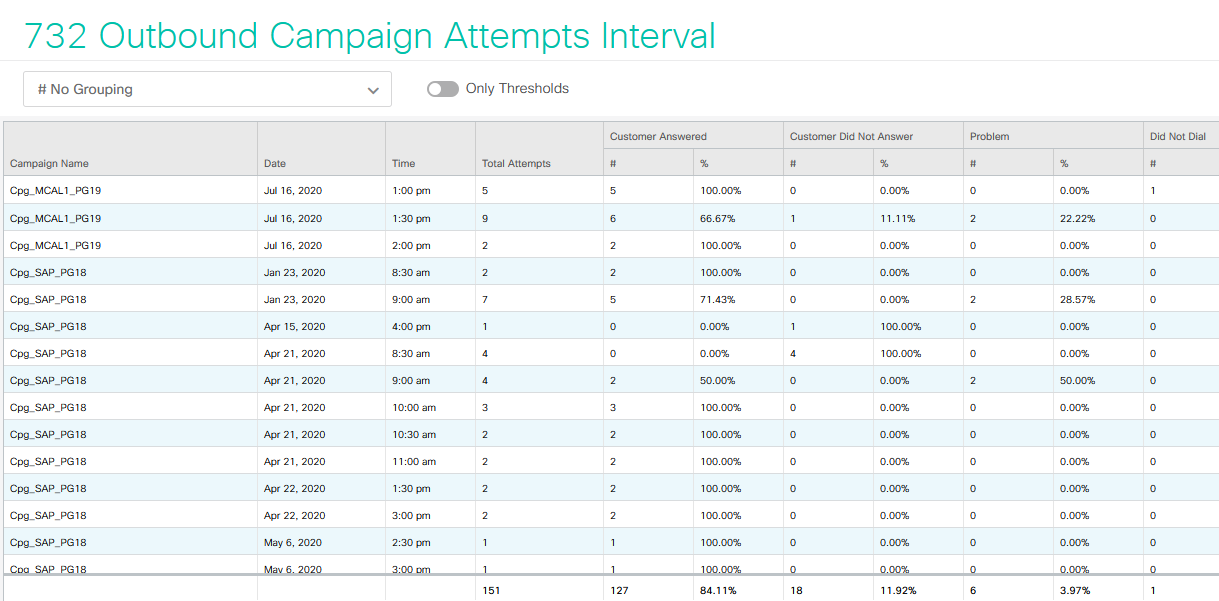Image resolution: width=1219 pixels, height=601 pixels.
Task: Click the Problem group header
Action: coord(989,136)
